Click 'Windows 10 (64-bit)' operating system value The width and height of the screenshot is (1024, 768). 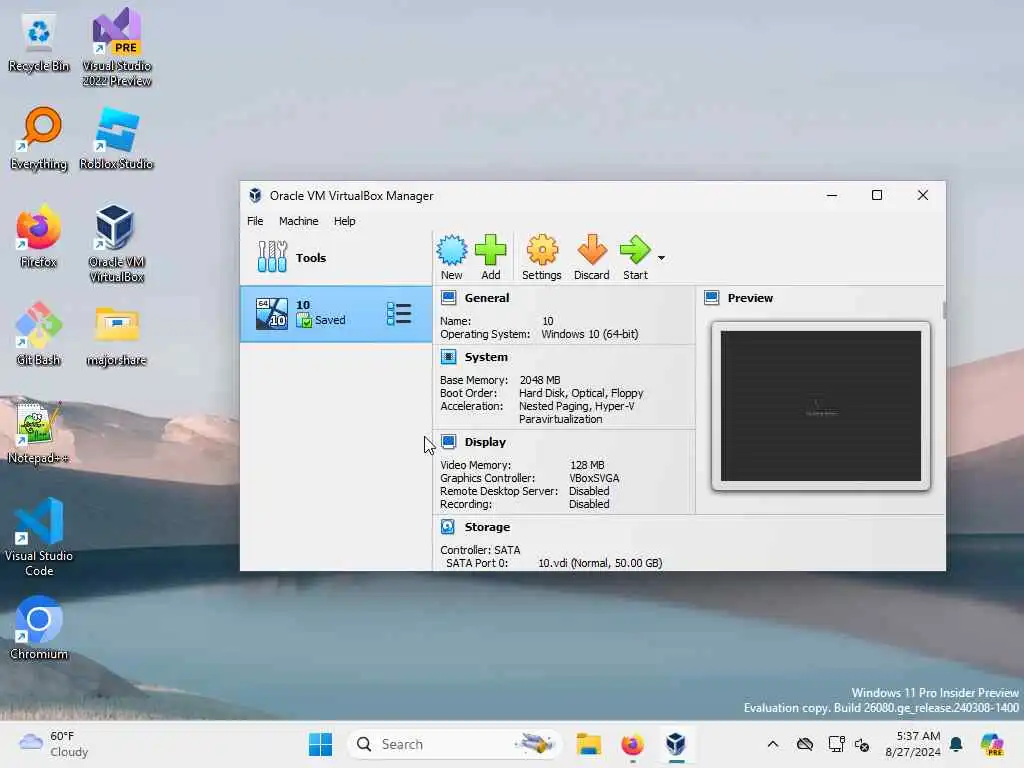pyautogui.click(x=590, y=334)
